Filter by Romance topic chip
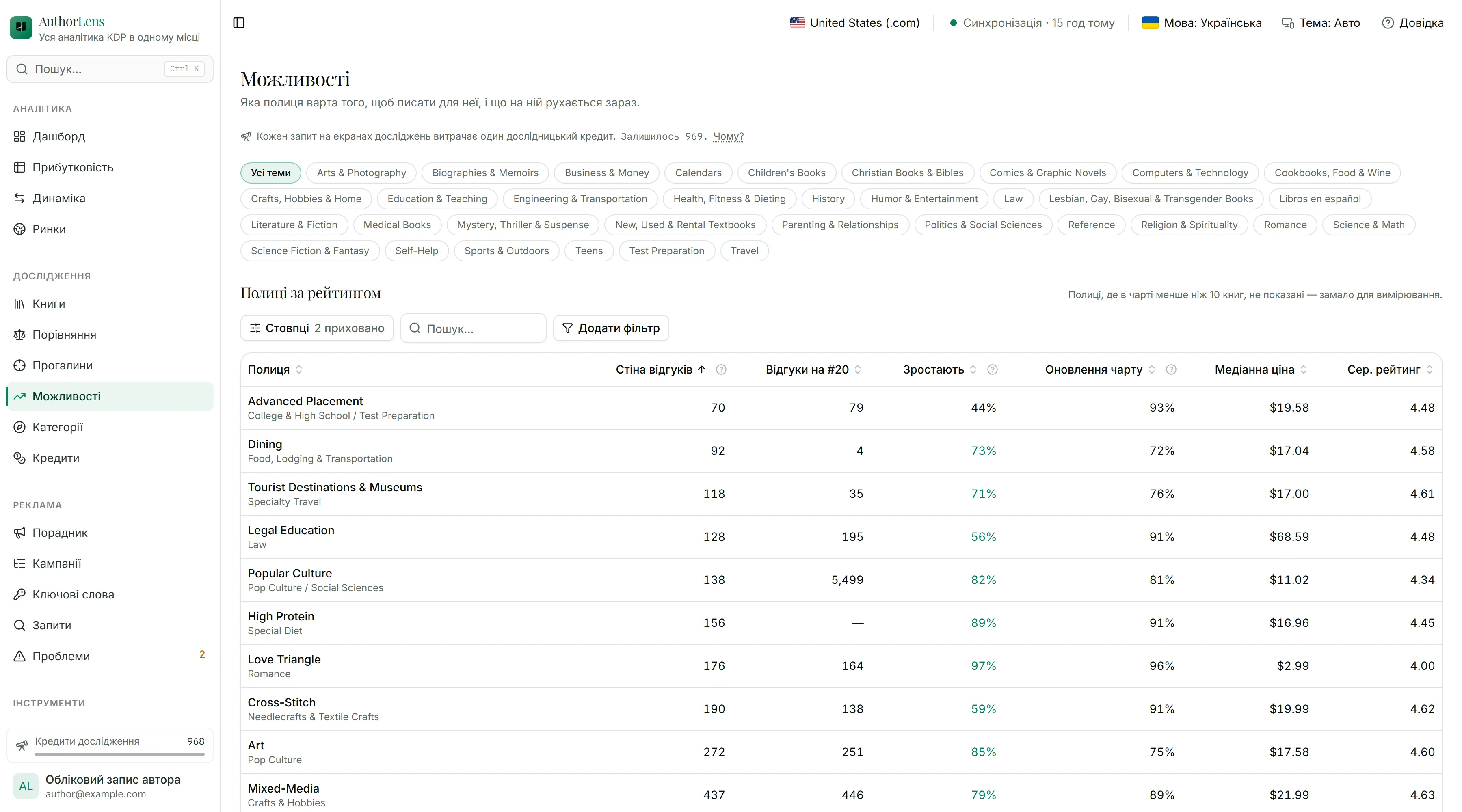The width and height of the screenshot is (1462, 812). [1285, 225]
